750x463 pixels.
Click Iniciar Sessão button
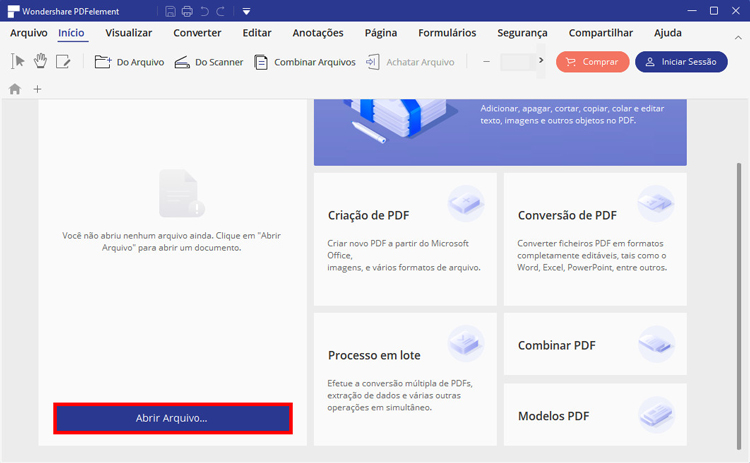pyautogui.click(x=681, y=62)
